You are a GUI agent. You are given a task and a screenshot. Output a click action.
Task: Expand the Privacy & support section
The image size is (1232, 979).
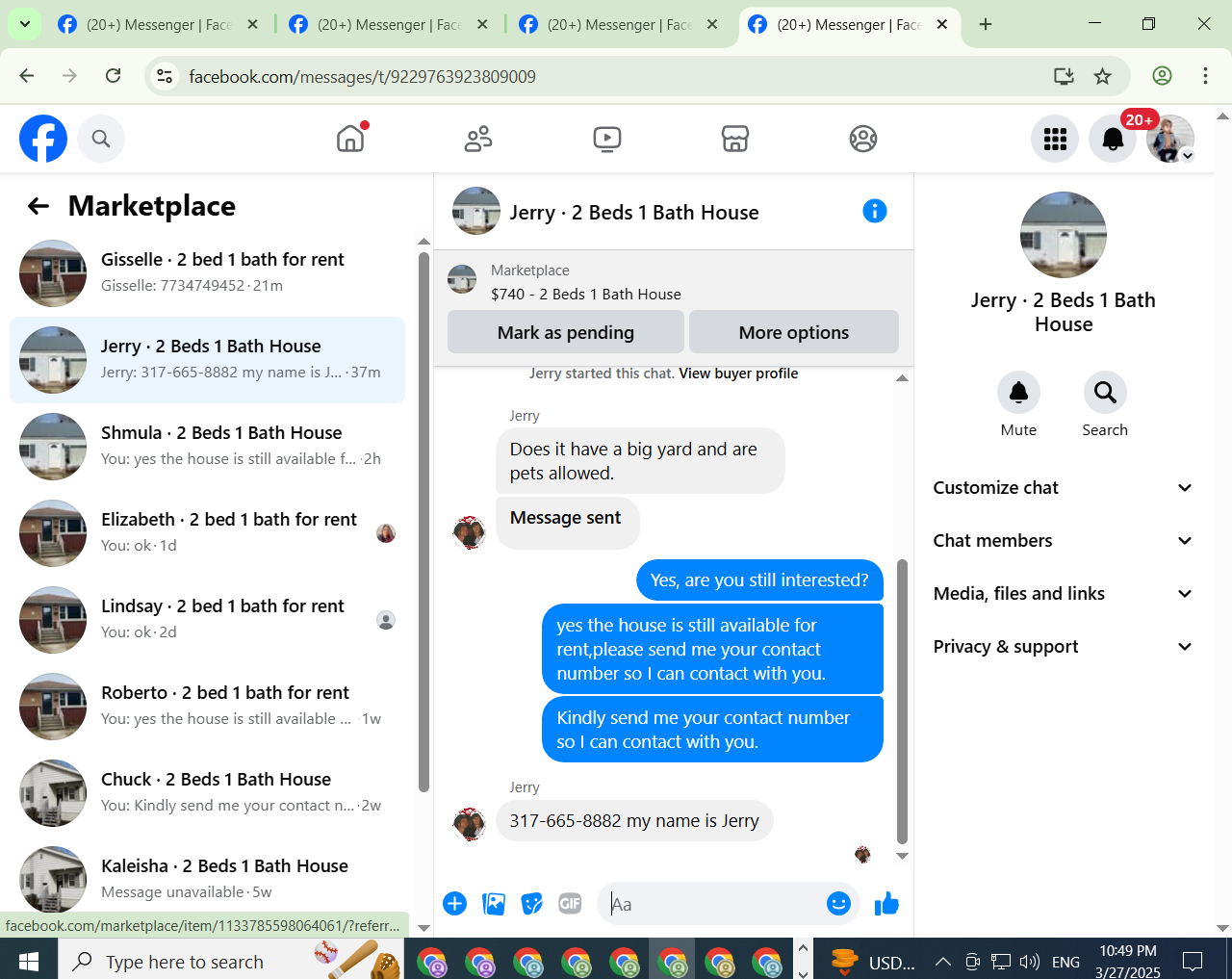pyautogui.click(x=1063, y=647)
